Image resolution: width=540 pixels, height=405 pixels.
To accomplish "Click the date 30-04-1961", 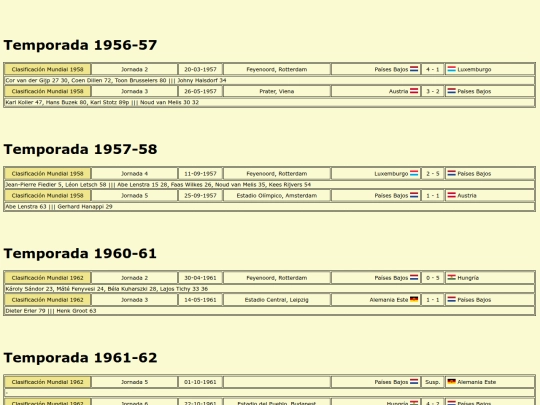I will click(200, 278).
